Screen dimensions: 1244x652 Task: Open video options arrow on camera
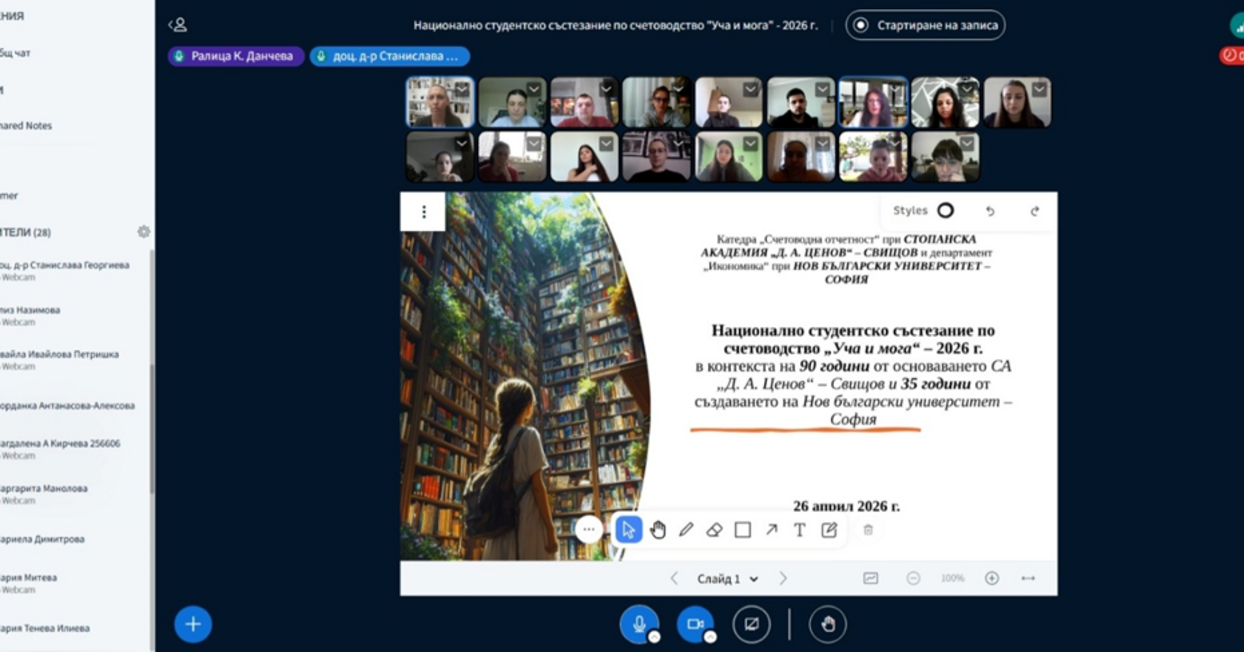pyautogui.click(x=710, y=636)
